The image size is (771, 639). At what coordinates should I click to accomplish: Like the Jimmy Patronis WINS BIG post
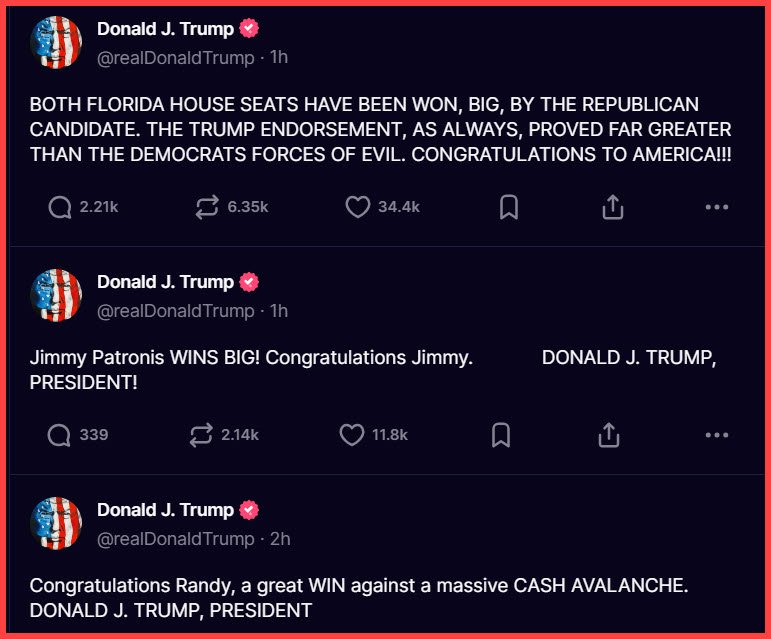coord(351,435)
